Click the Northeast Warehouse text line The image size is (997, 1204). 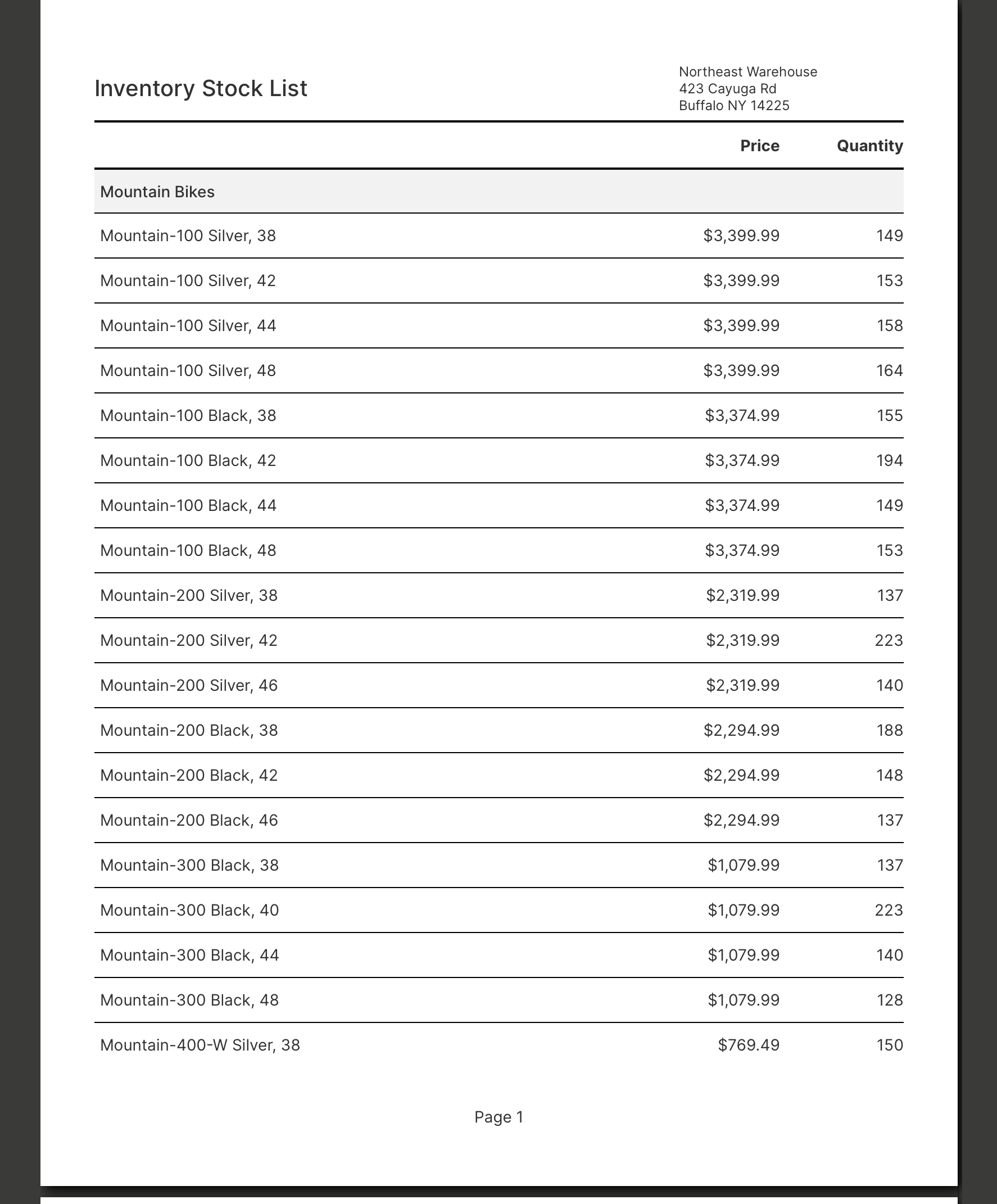pyautogui.click(x=747, y=72)
